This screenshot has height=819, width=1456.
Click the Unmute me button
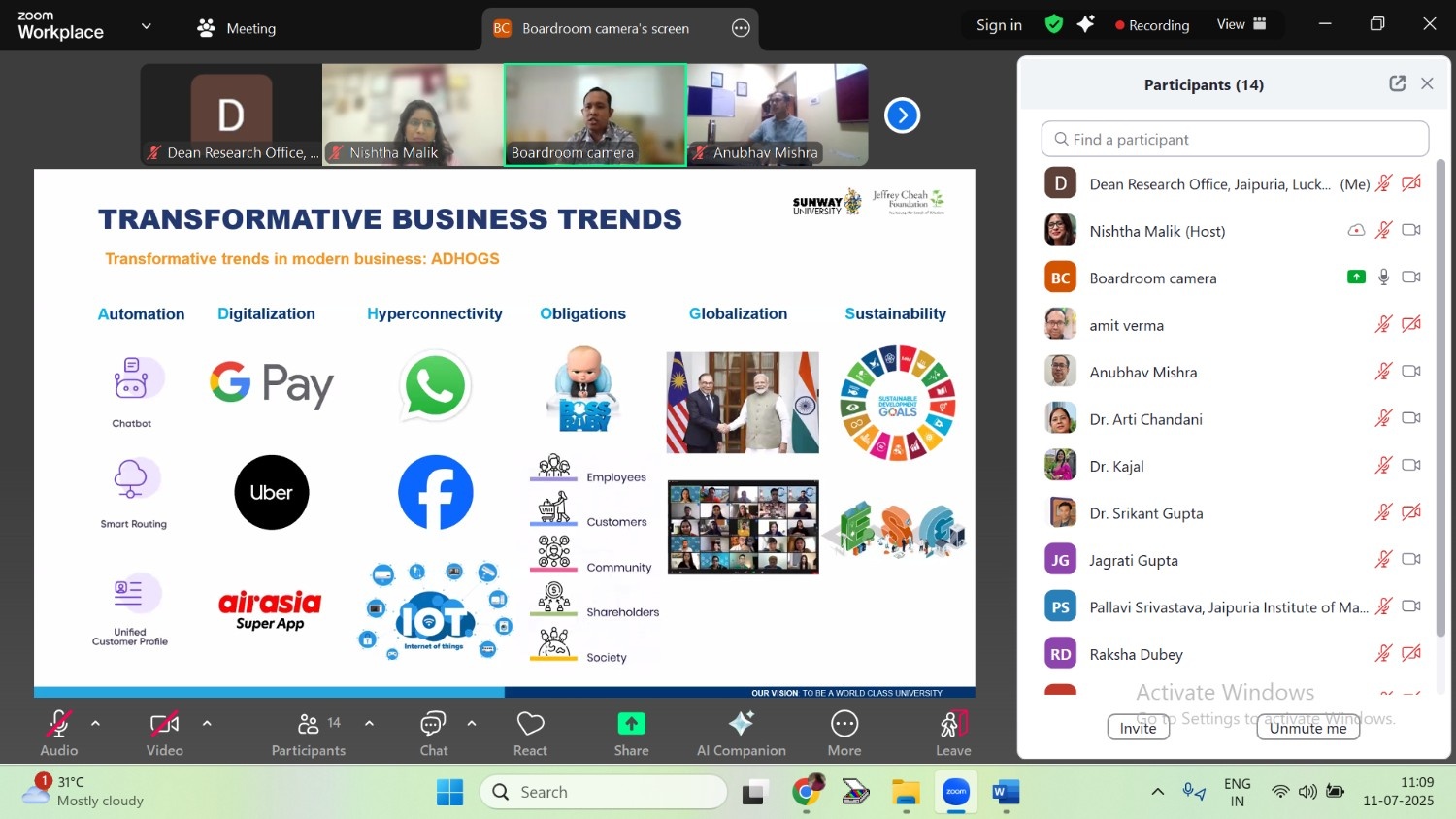pyautogui.click(x=1307, y=728)
